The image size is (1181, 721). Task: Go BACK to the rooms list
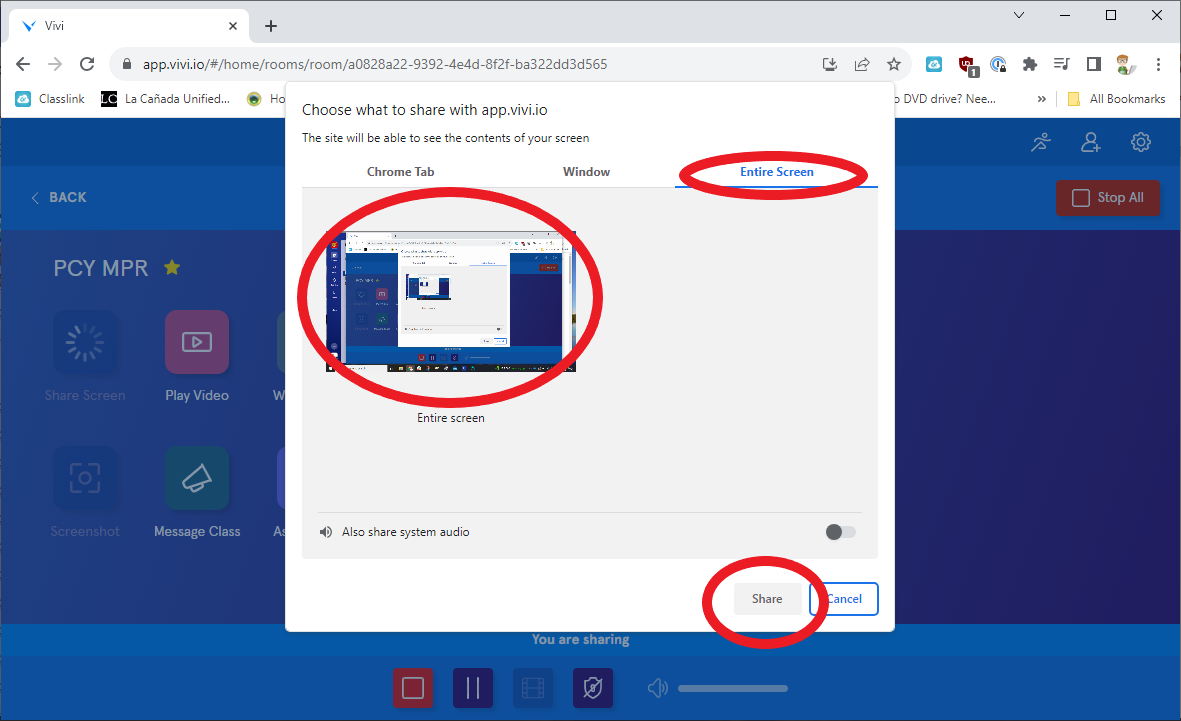(x=59, y=197)
